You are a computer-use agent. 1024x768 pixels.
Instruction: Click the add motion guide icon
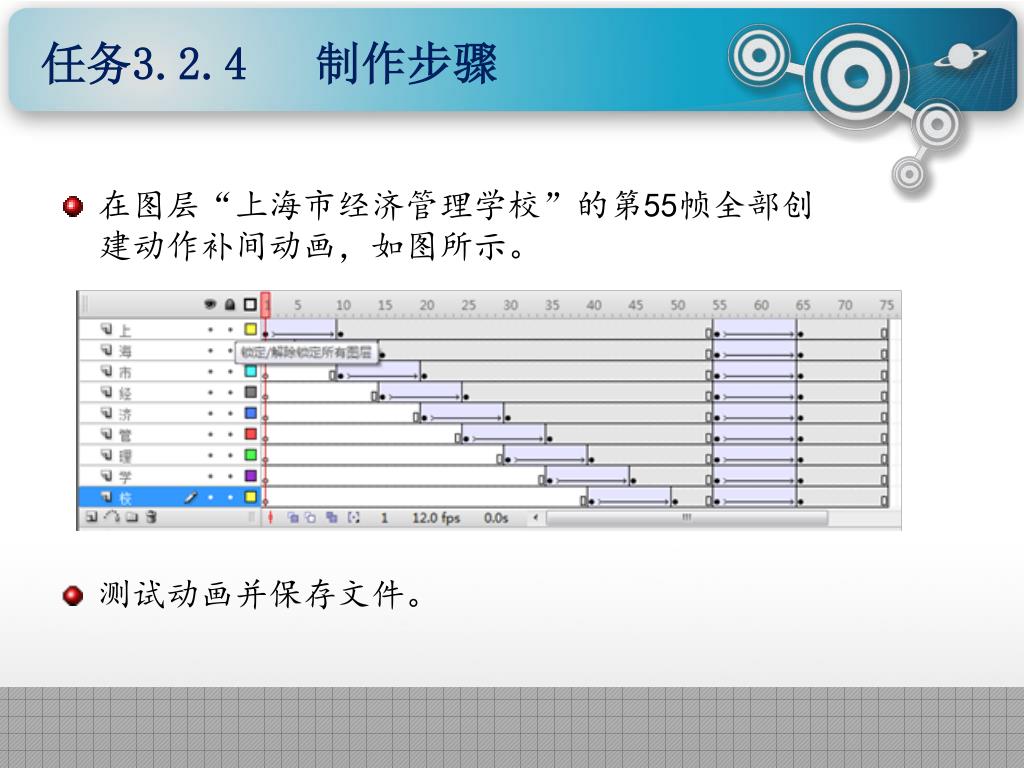coord(112,517)
